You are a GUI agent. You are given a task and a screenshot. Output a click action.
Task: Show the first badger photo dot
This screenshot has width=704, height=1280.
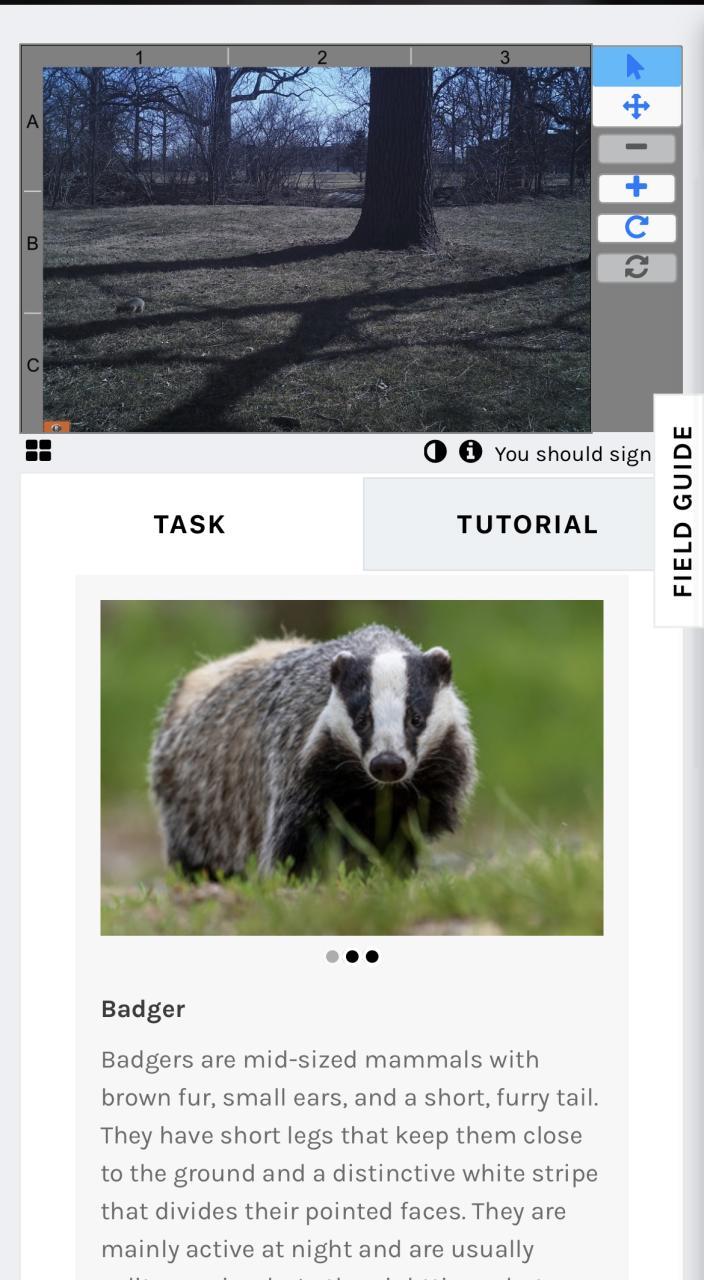[x=332, y=957]
